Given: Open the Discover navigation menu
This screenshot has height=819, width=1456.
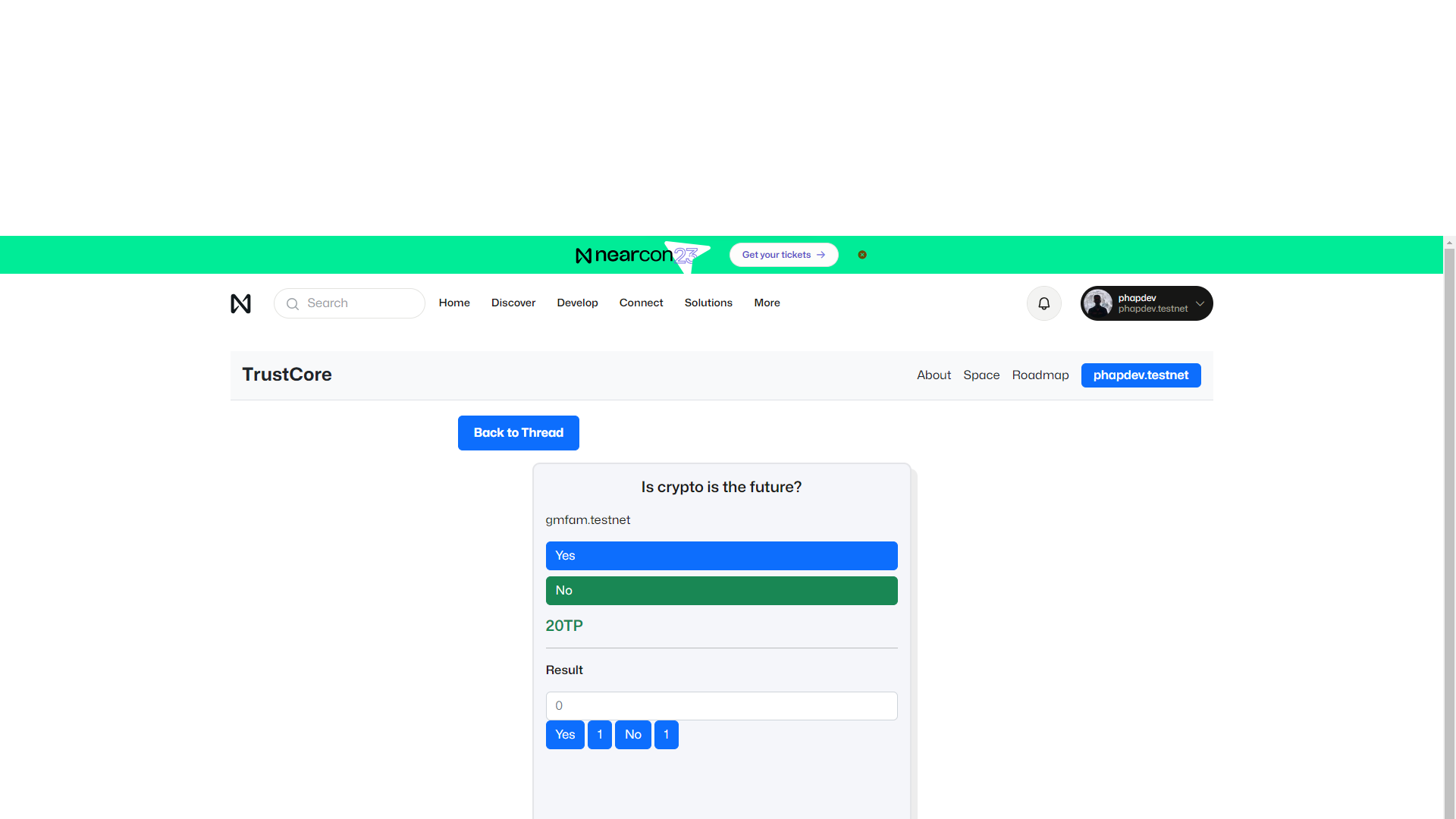Looking at the screenshot, I should point(513,303).
